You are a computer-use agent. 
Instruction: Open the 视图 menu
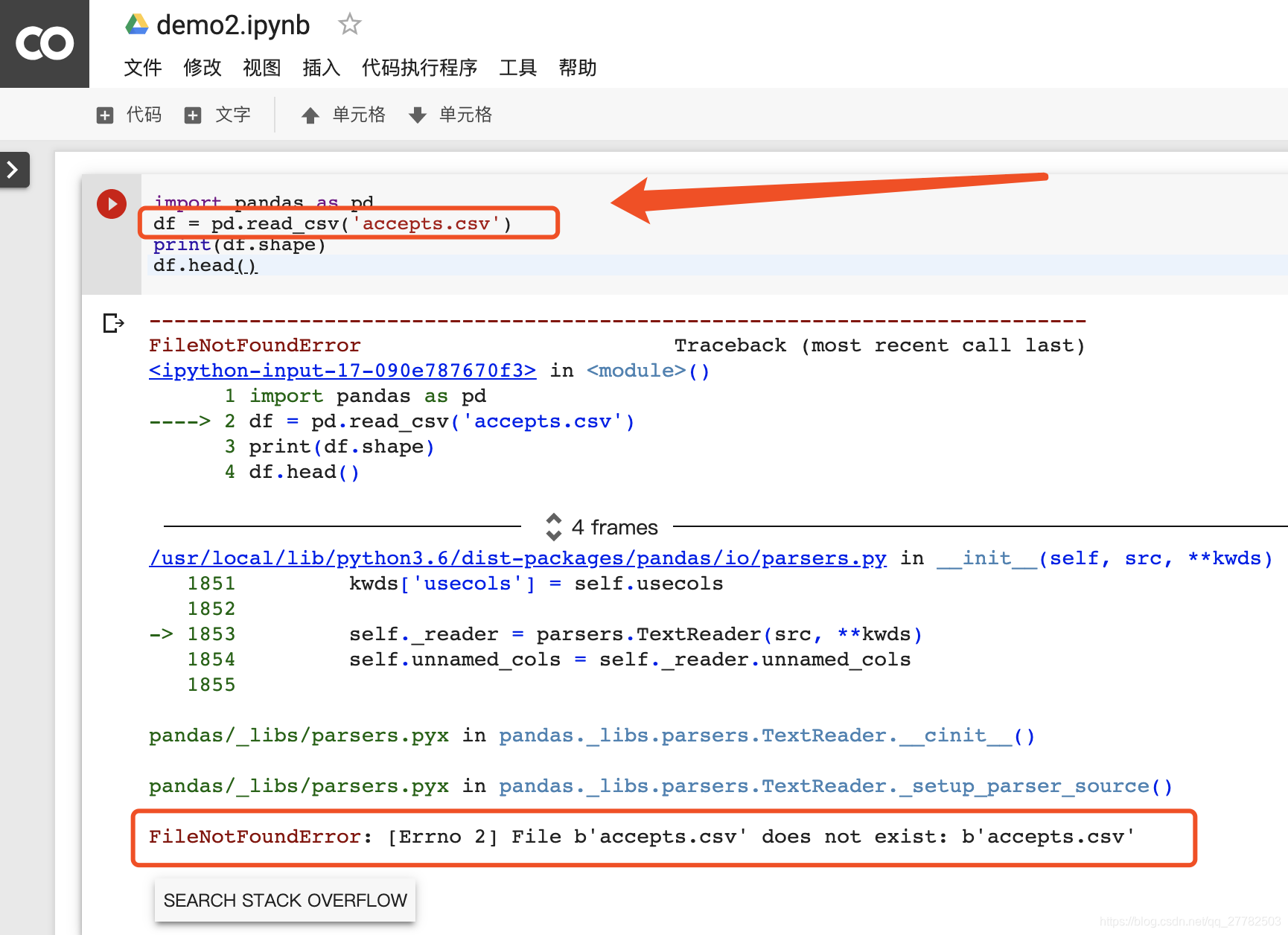(262, 68)
